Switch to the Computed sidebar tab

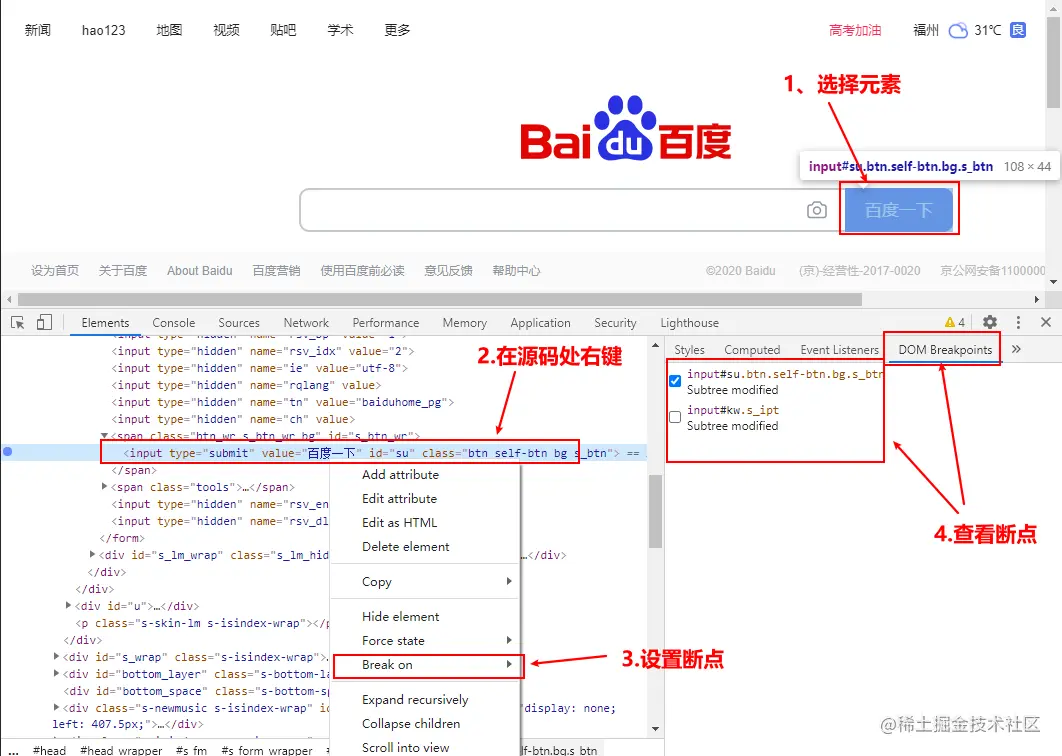(x=752, y=350)
